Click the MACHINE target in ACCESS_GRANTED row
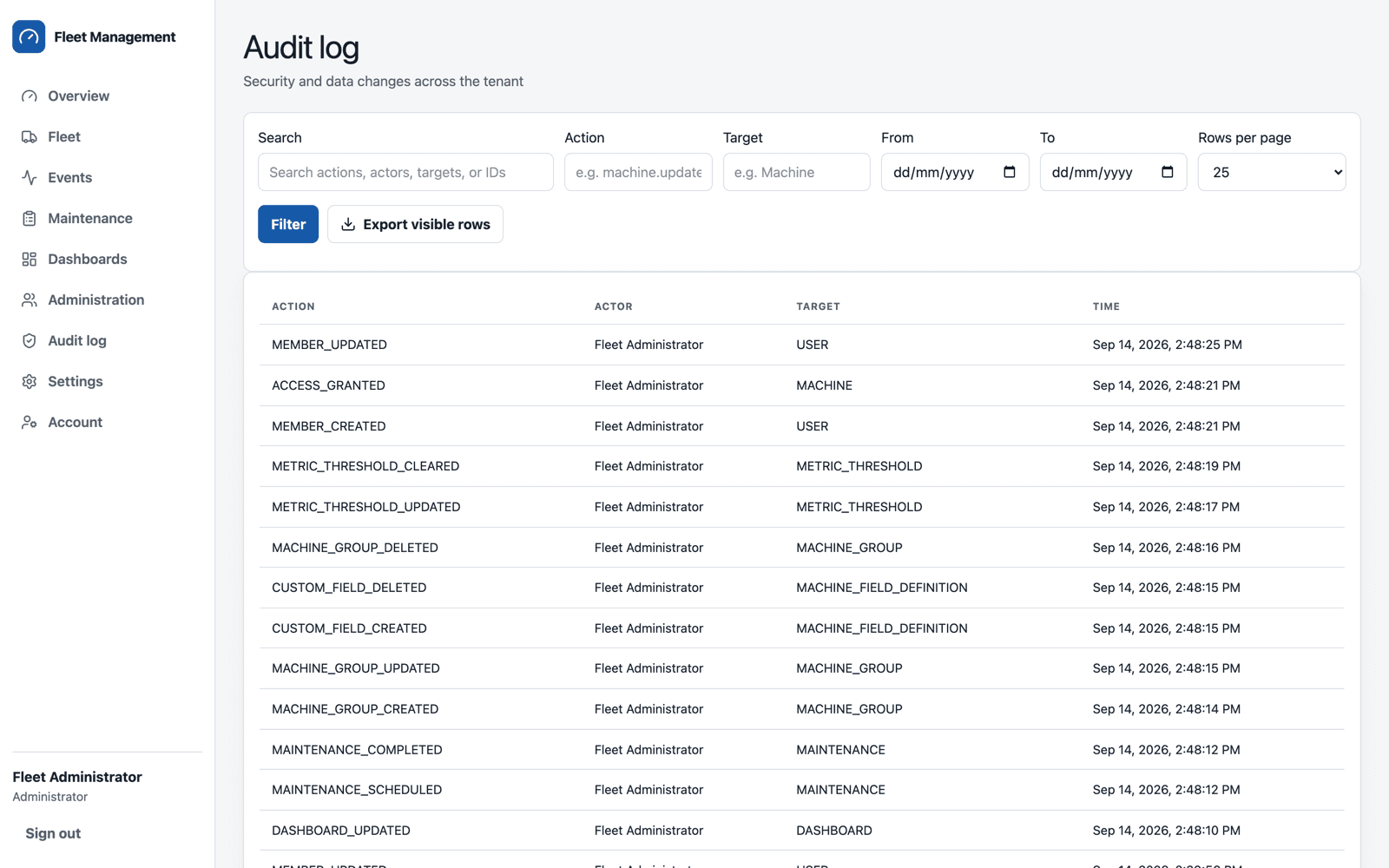Viewport: 1389px width, 868px height. (x=825, y=385)
